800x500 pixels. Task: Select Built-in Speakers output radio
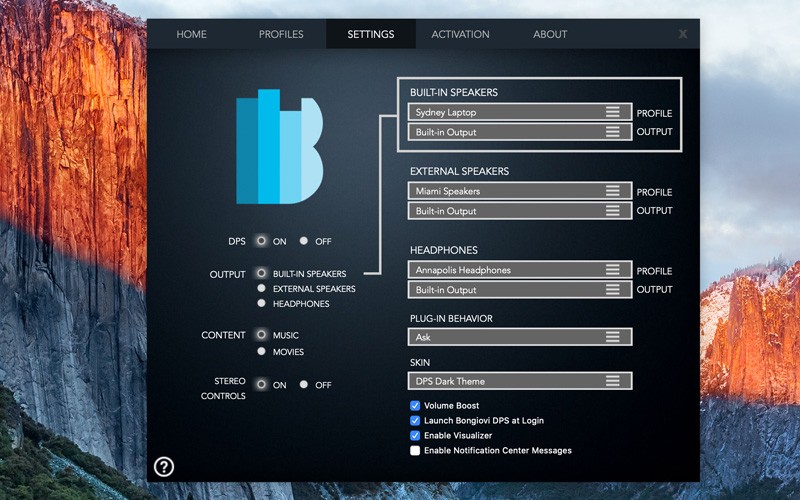261,273
